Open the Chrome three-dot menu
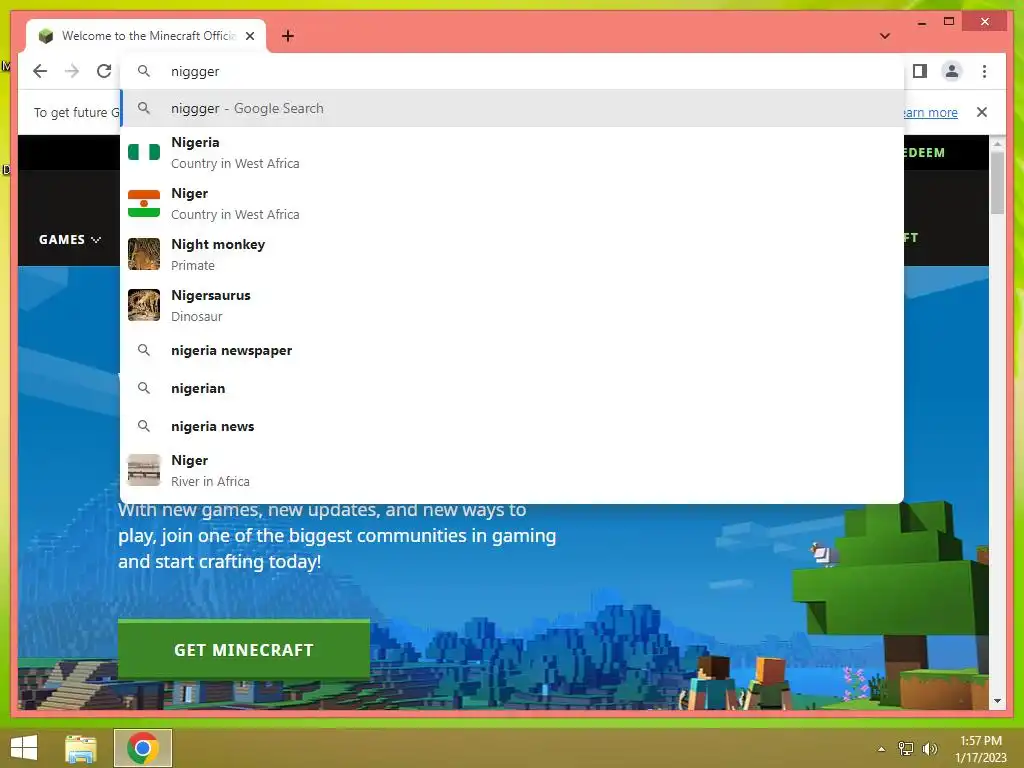 [984, 71]
